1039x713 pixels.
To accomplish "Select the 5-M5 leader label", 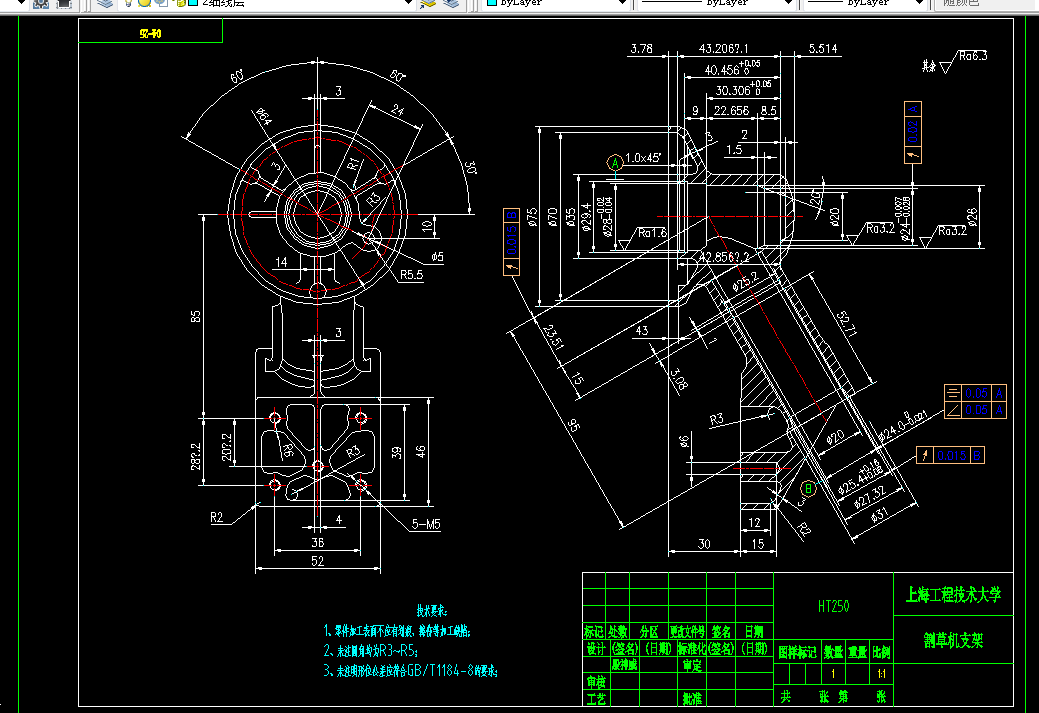I will (426, 524).
